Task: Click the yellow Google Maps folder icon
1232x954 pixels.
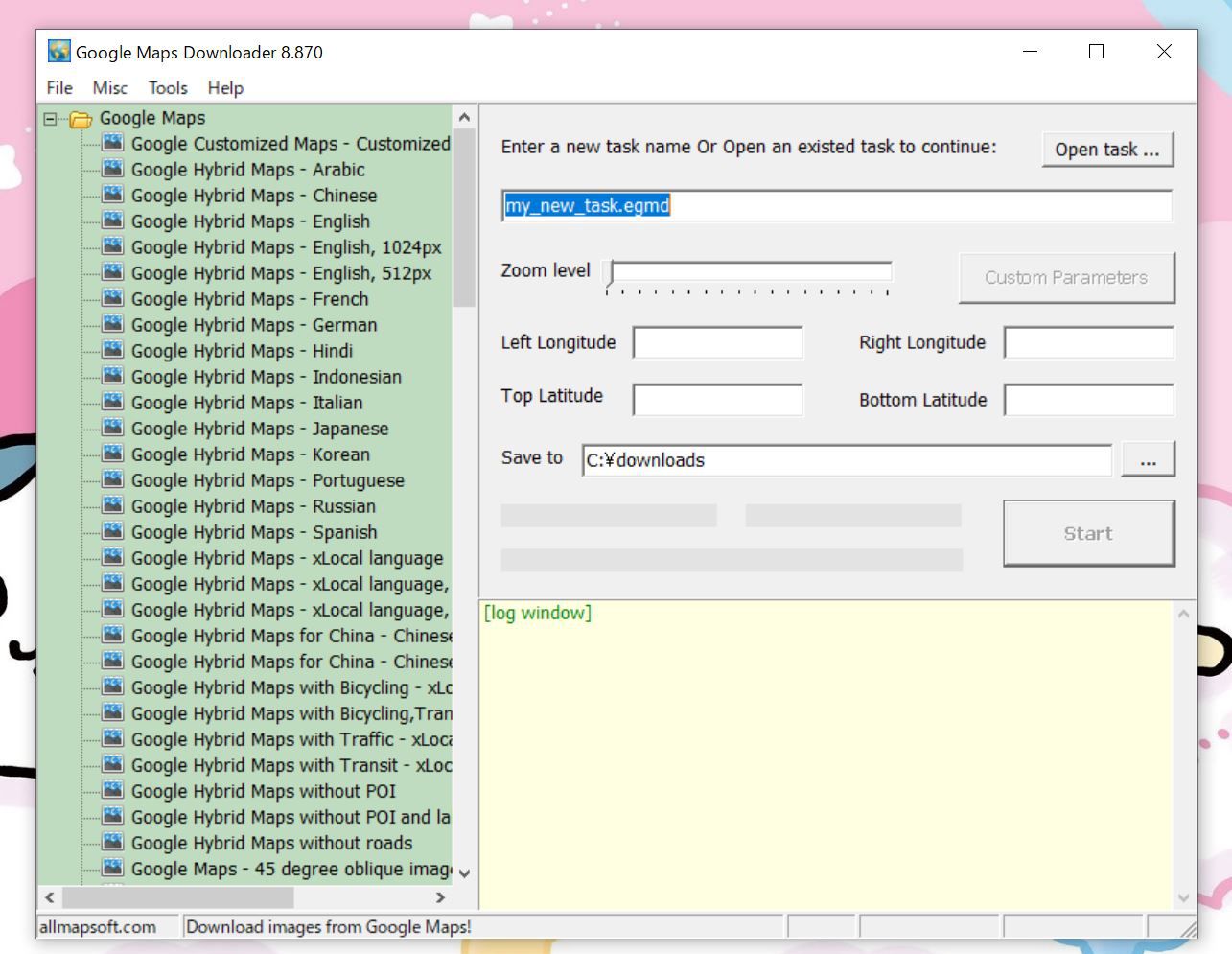Action: 81,119
